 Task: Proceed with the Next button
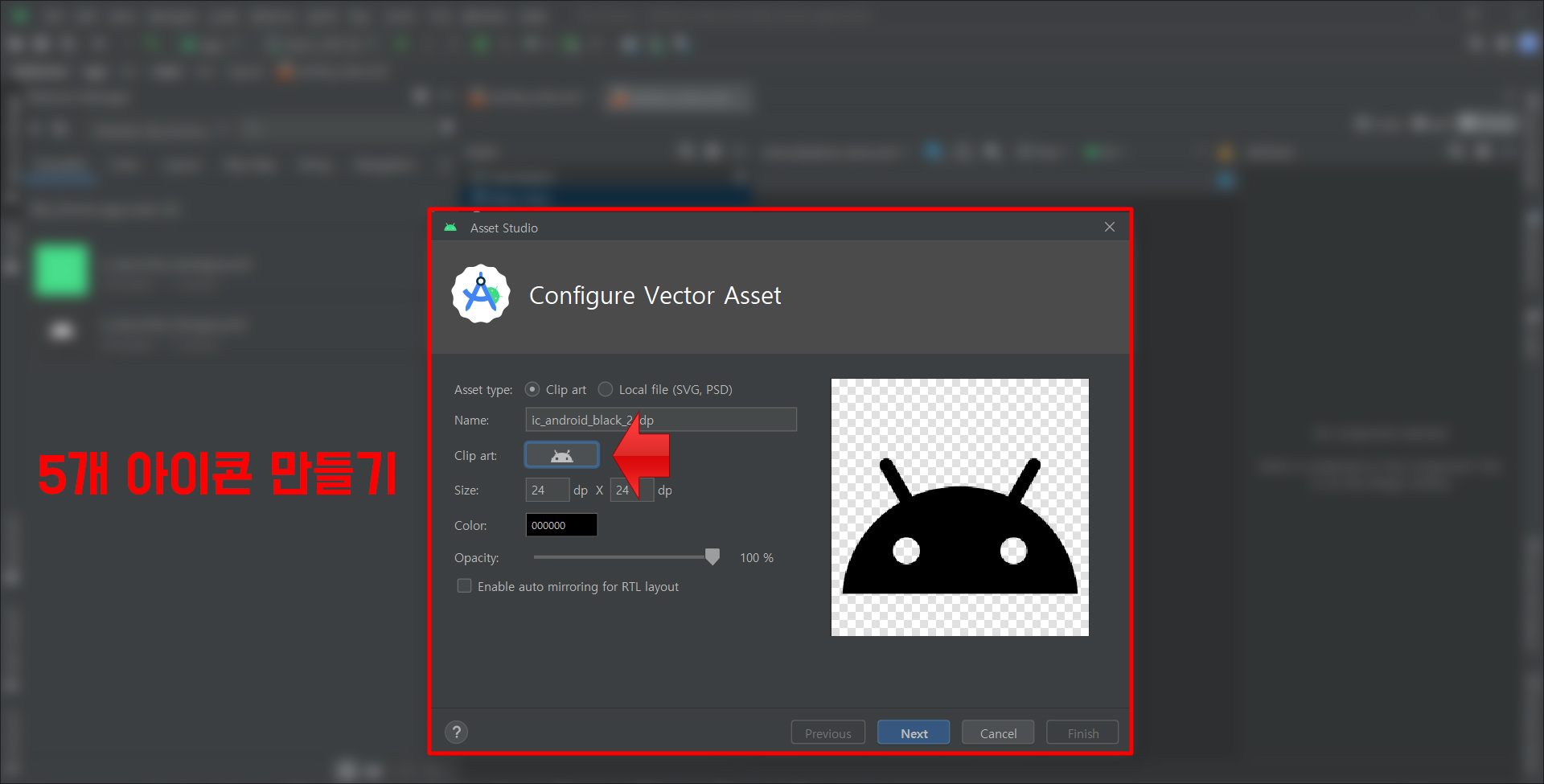point(914,733)
